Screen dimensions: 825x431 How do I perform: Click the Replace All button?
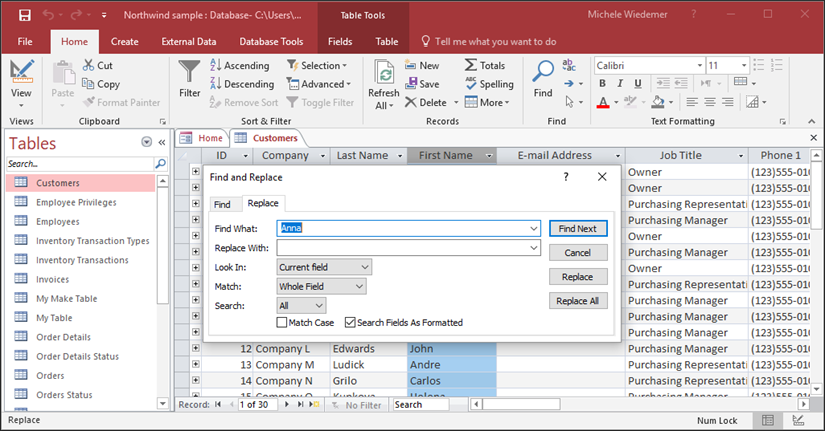[x=578, y=301]
